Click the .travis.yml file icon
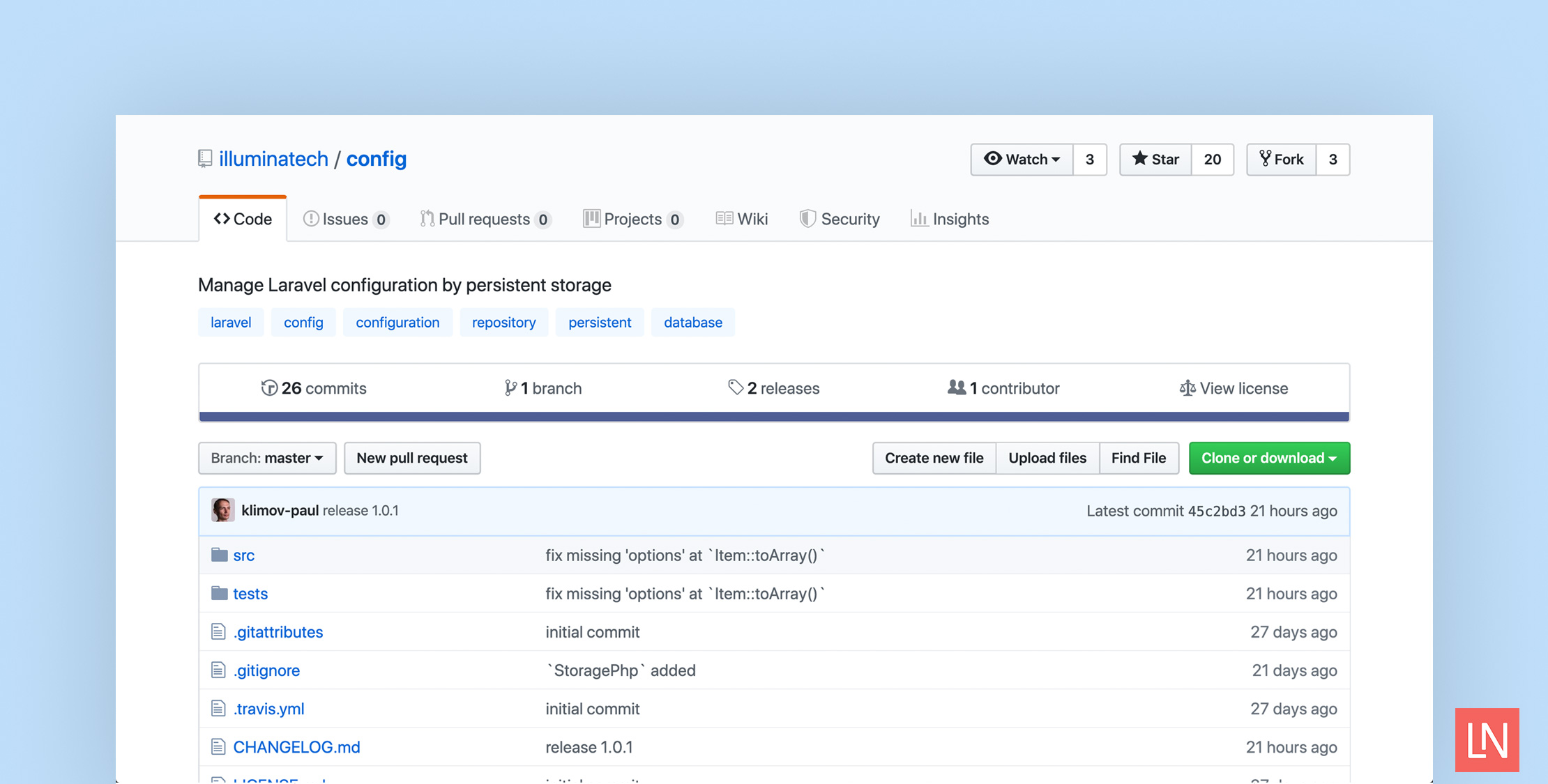Image resolution: width=1548 pixels, height=784 pixels. [218, 708]
